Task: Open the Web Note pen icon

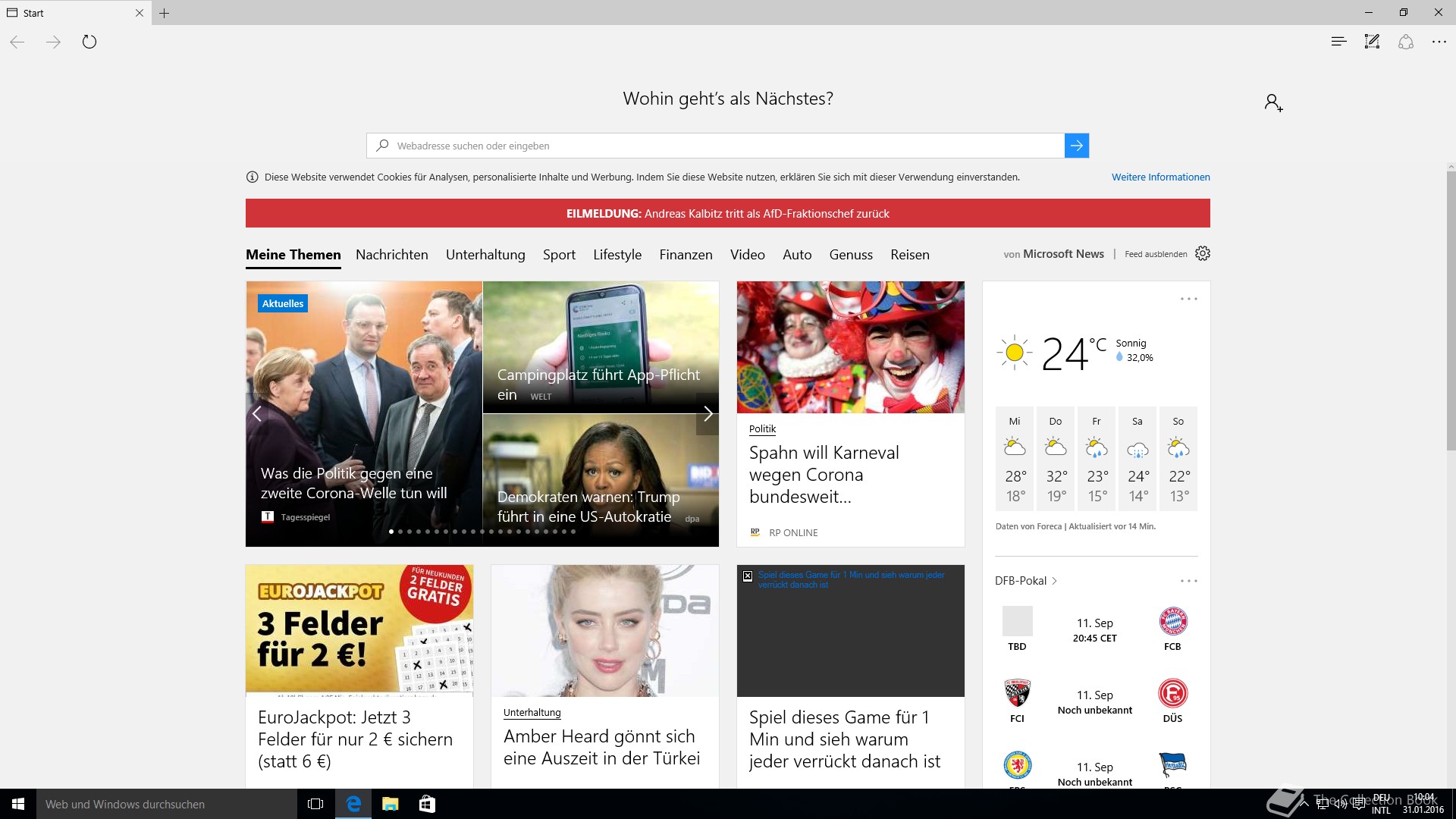Action: [x=1372, y=42]
